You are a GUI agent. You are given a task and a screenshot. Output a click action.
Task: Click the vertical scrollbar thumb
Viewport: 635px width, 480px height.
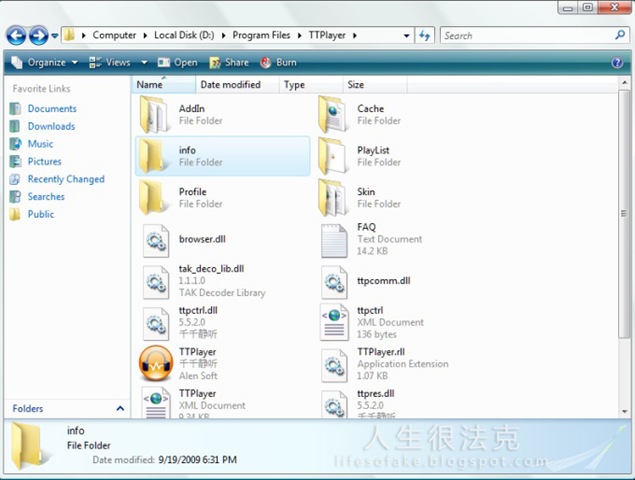point(624,213)
